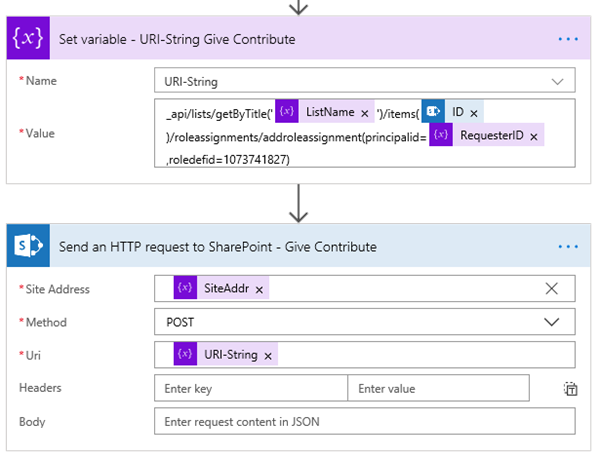Image resolution: width=600 pixels, height=459 pixels.
Task: Collapse the Send an HTTP request header
Action: point(298,246)
